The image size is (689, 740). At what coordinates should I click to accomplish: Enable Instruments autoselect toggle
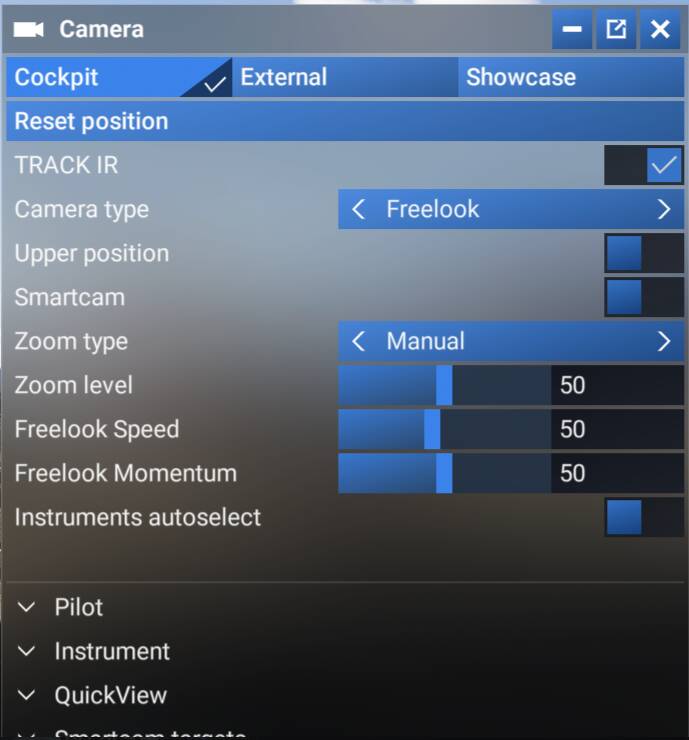coord(644,517)
